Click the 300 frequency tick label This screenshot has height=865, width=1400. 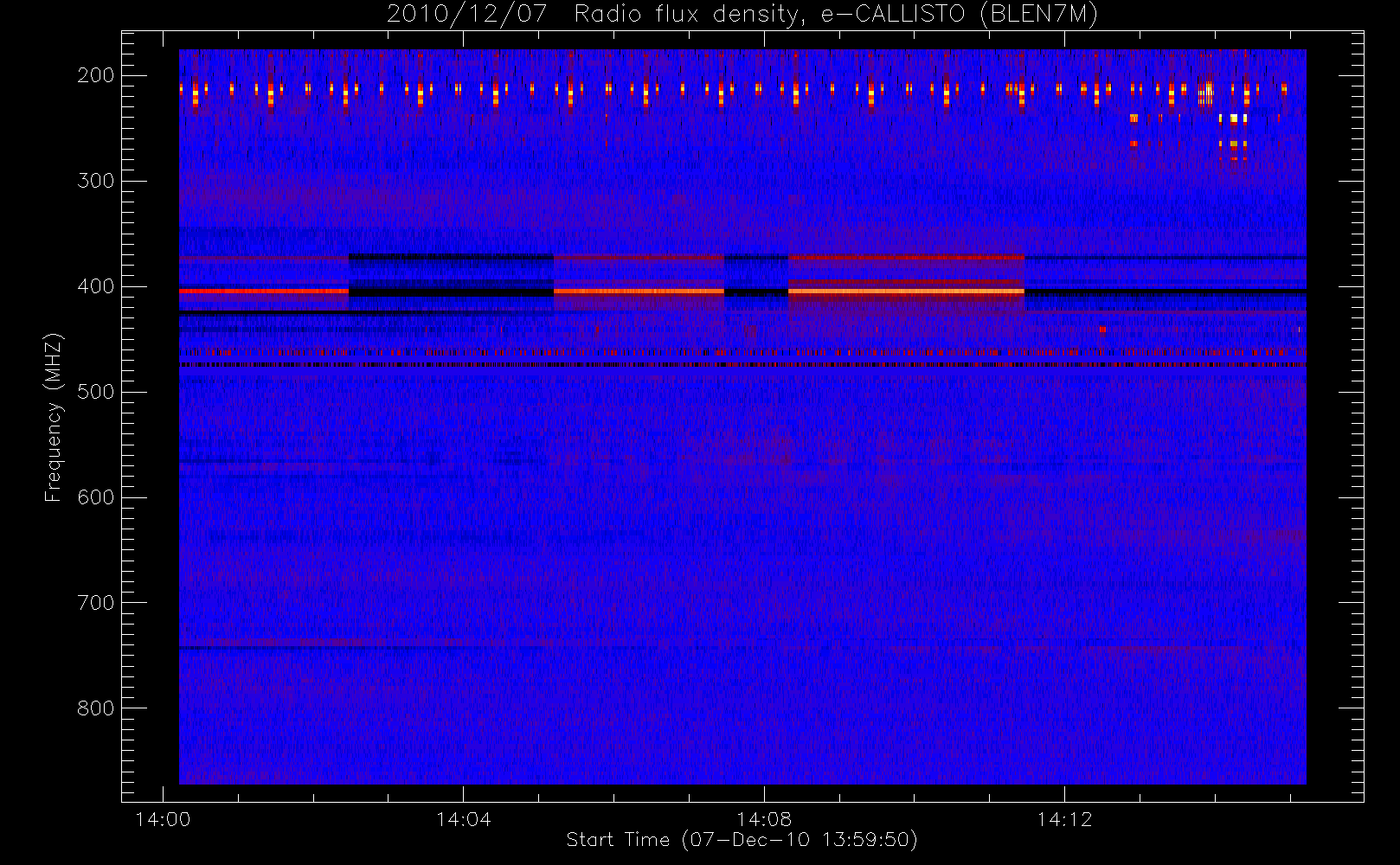pyautogui.click(x=96, y=181)
